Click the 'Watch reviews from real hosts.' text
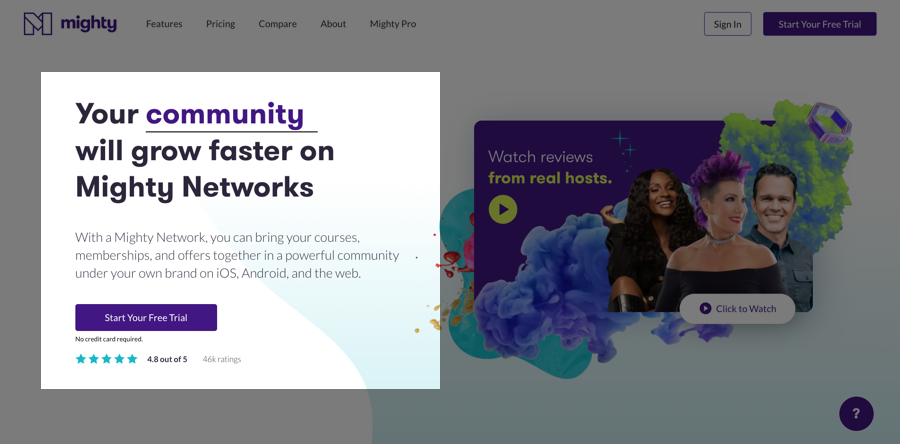 [x=550, y=167]
